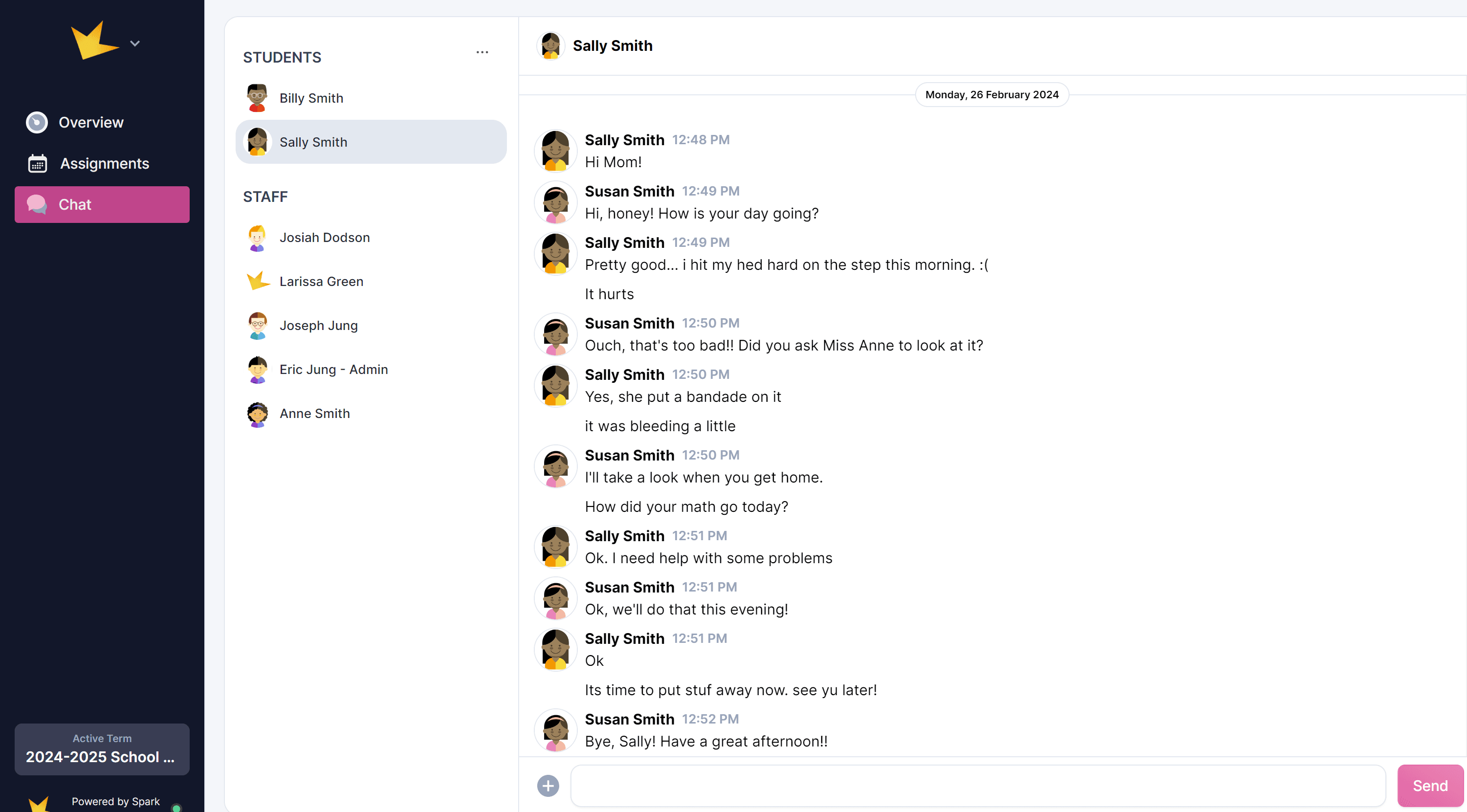Switch to the Assignments page
This screenshot has width=1467, height=812.
tap(105, 163)
